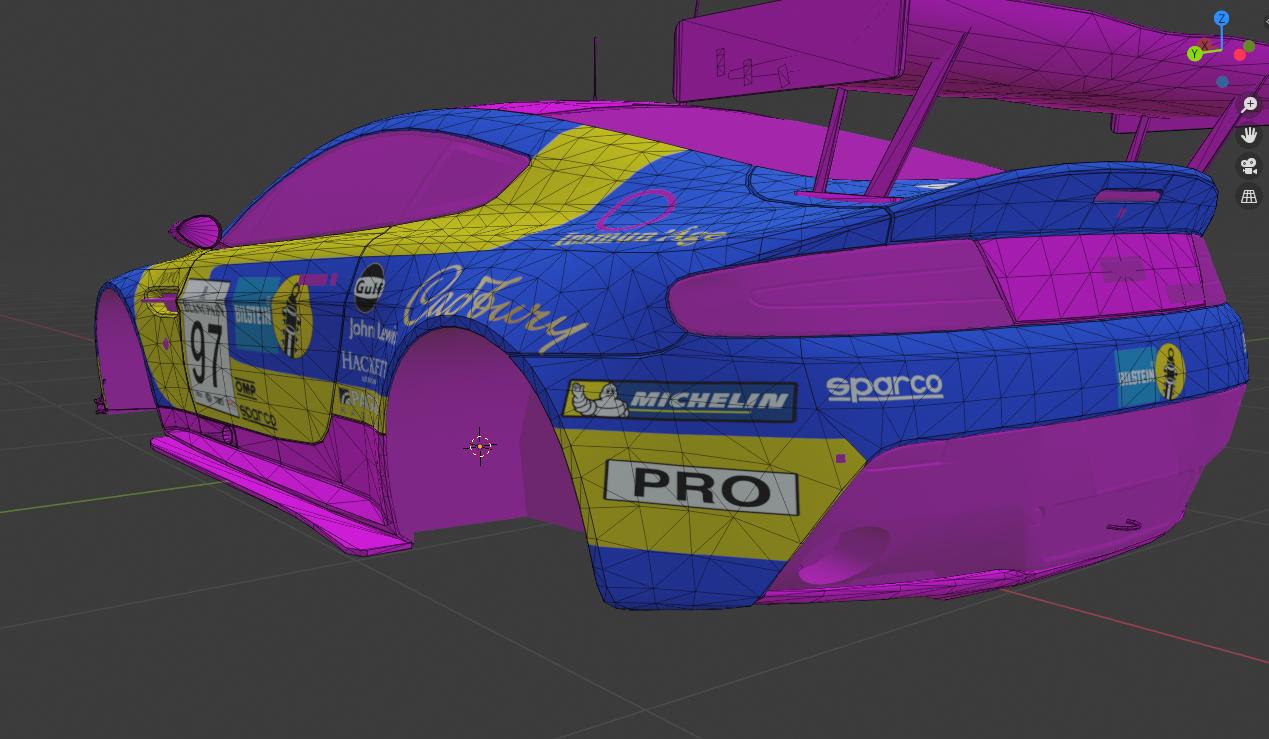Image resolution: width=1269 pixels, height=739 pixels.
Task: Snap view to the labeled X axis
Action: 1205,44
